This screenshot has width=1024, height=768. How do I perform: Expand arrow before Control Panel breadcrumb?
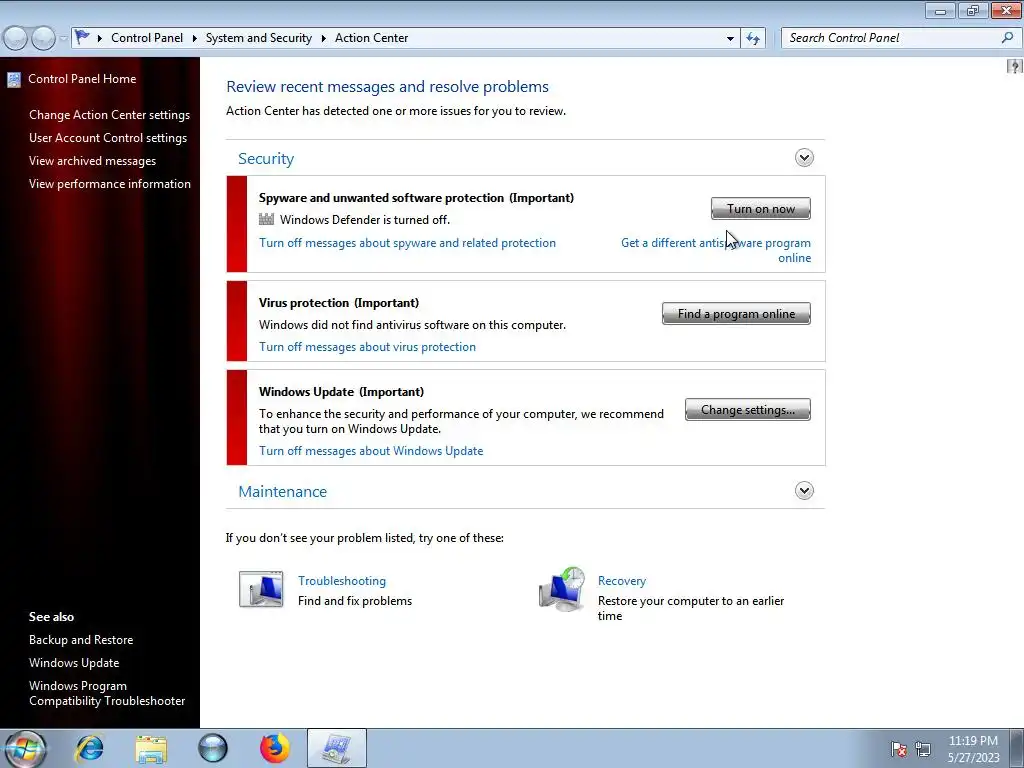point(100,39)
